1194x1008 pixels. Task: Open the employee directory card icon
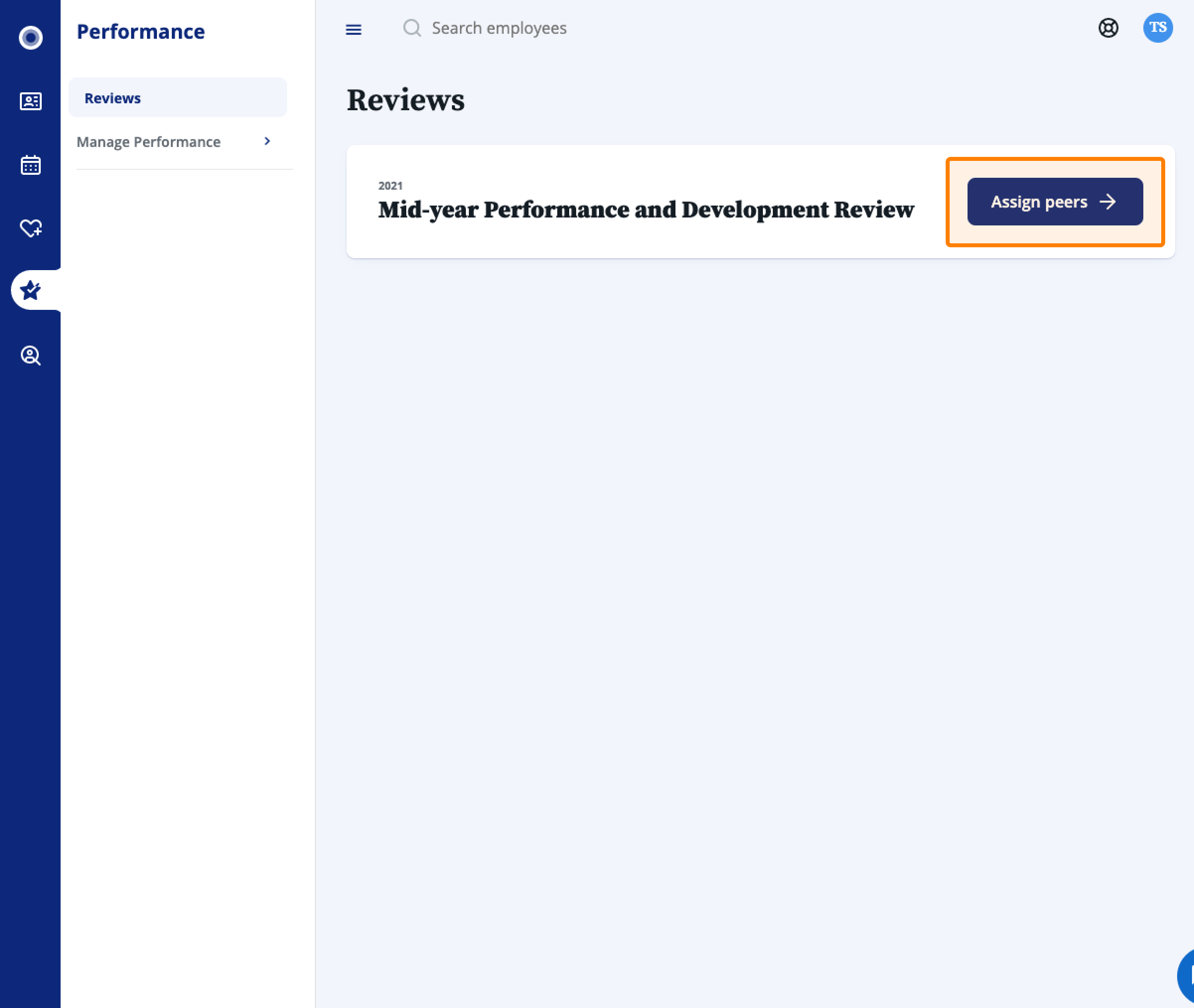click(x=30, y=101)
